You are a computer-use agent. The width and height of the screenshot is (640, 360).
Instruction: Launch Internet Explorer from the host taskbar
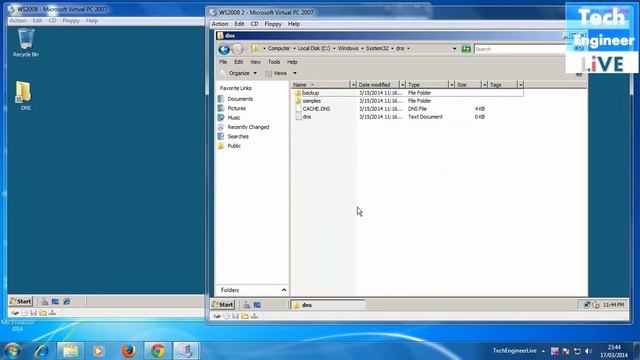(x=41, y=351)
